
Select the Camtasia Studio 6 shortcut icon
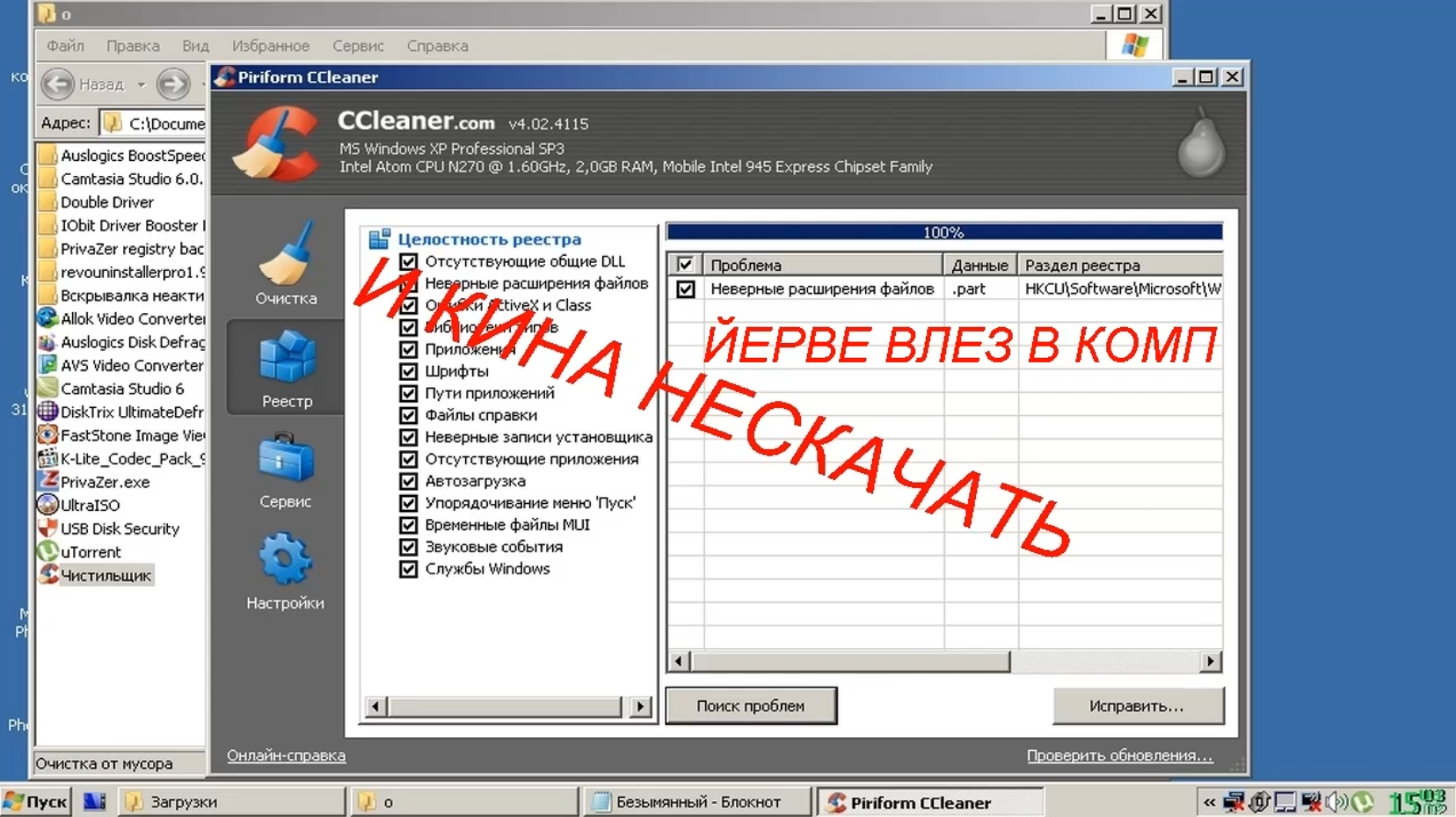click(x=47, y=388)
